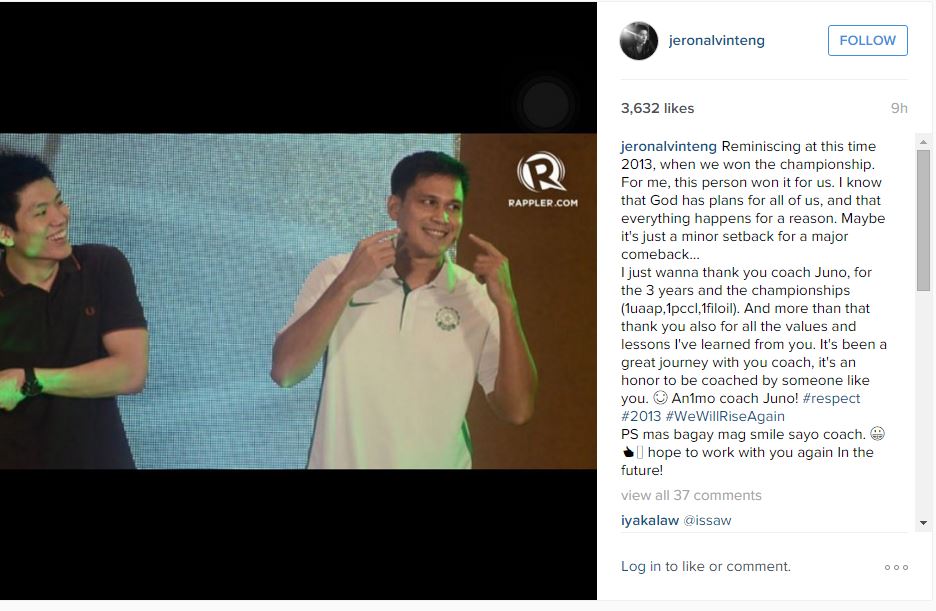Image resolution: width=936 pixels, height=611 pixels.
Task: Open the #respect hashtag
Action: click(x=831, y=398)
